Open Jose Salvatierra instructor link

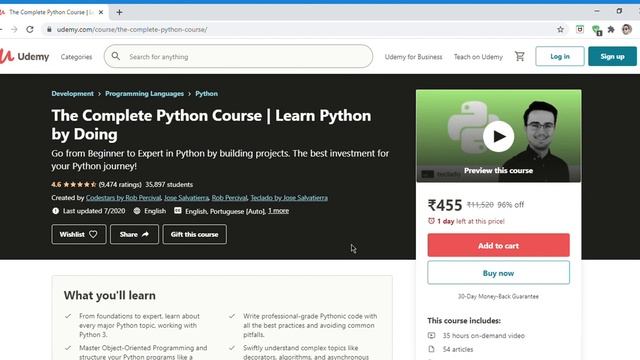(186, 198)
